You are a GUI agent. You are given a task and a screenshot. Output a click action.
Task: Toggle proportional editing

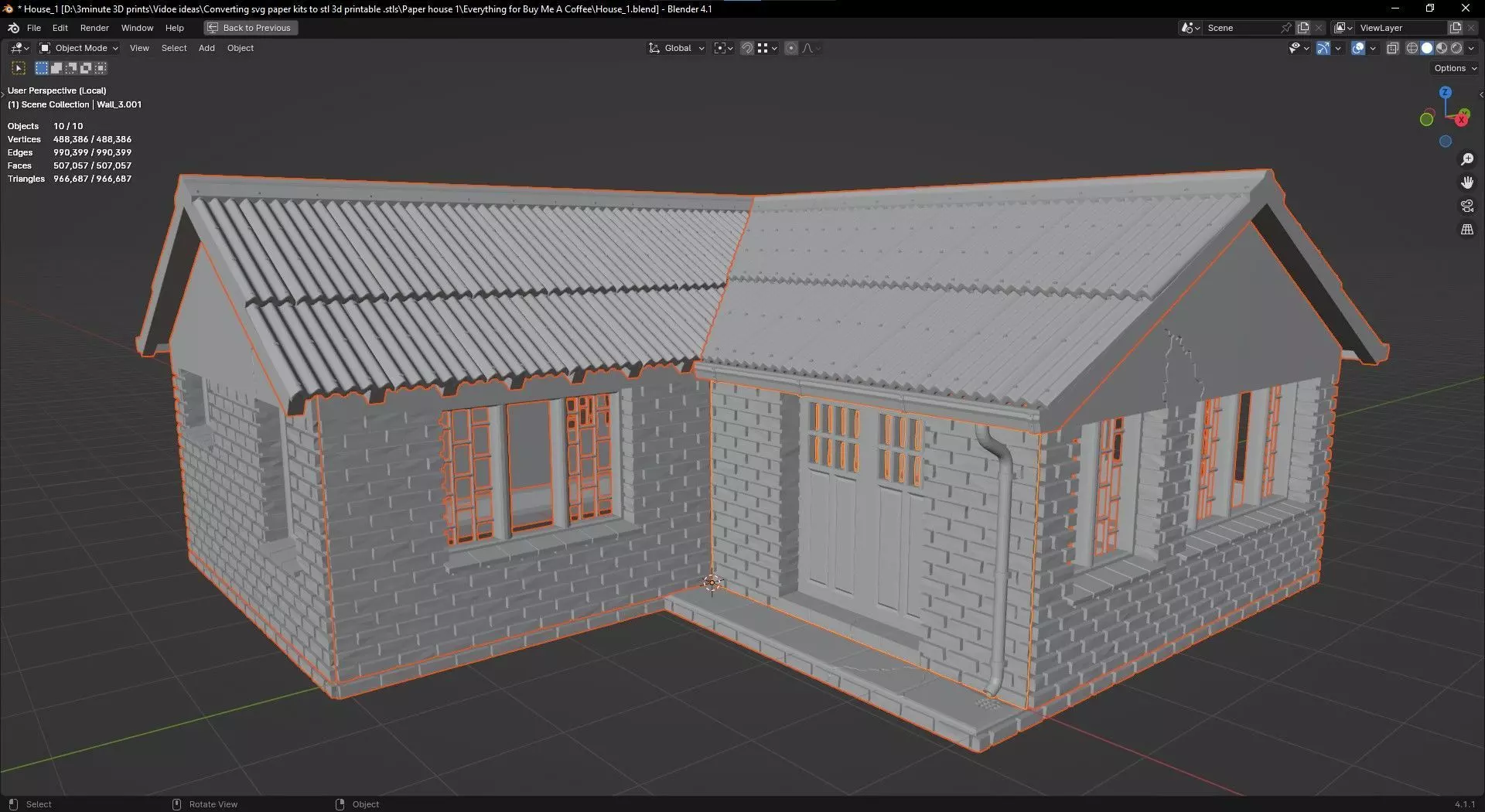(791, 48)
